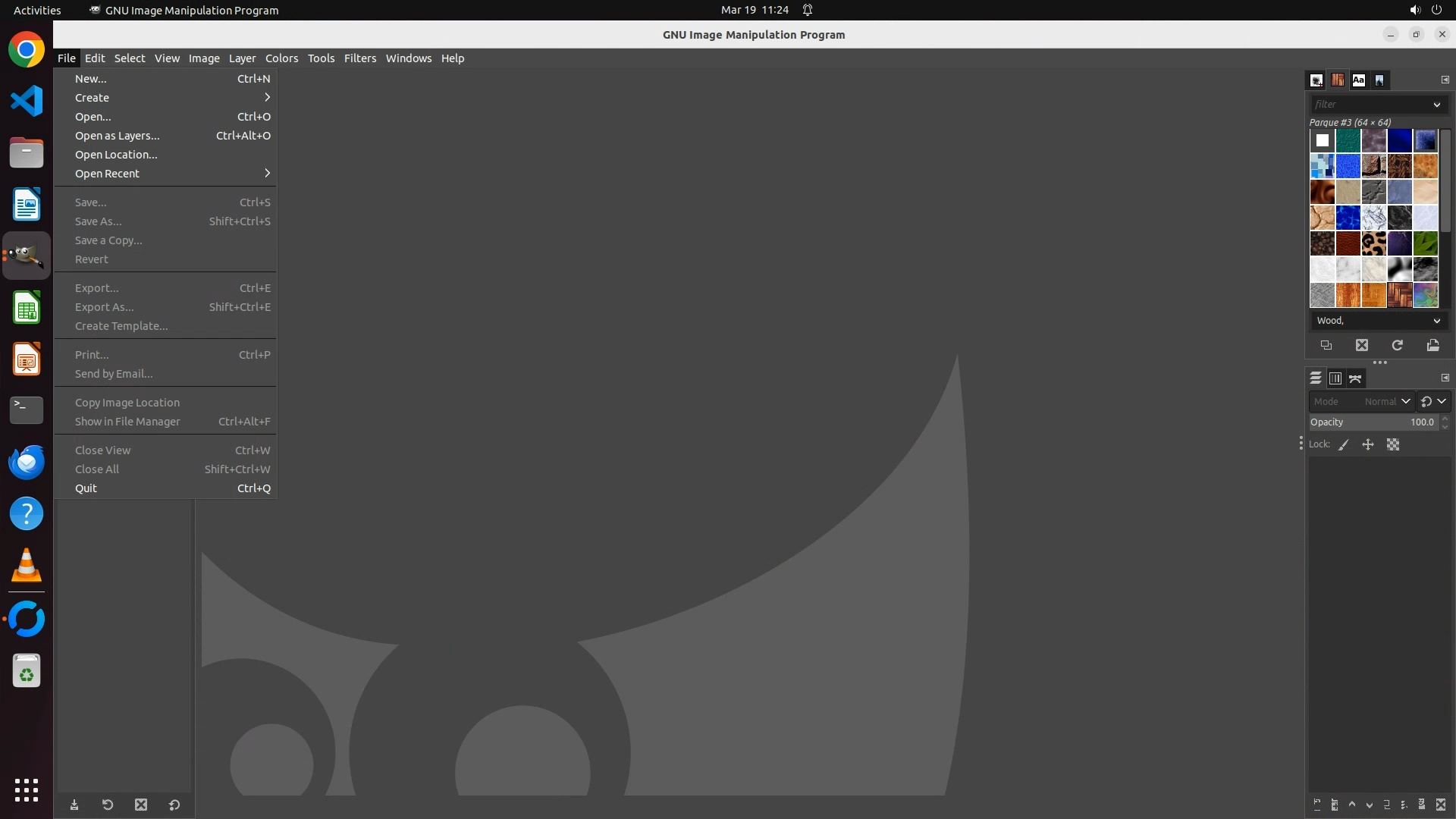
Task: Toggle the lock pixels brush icon
Action: pos(1344,445)
